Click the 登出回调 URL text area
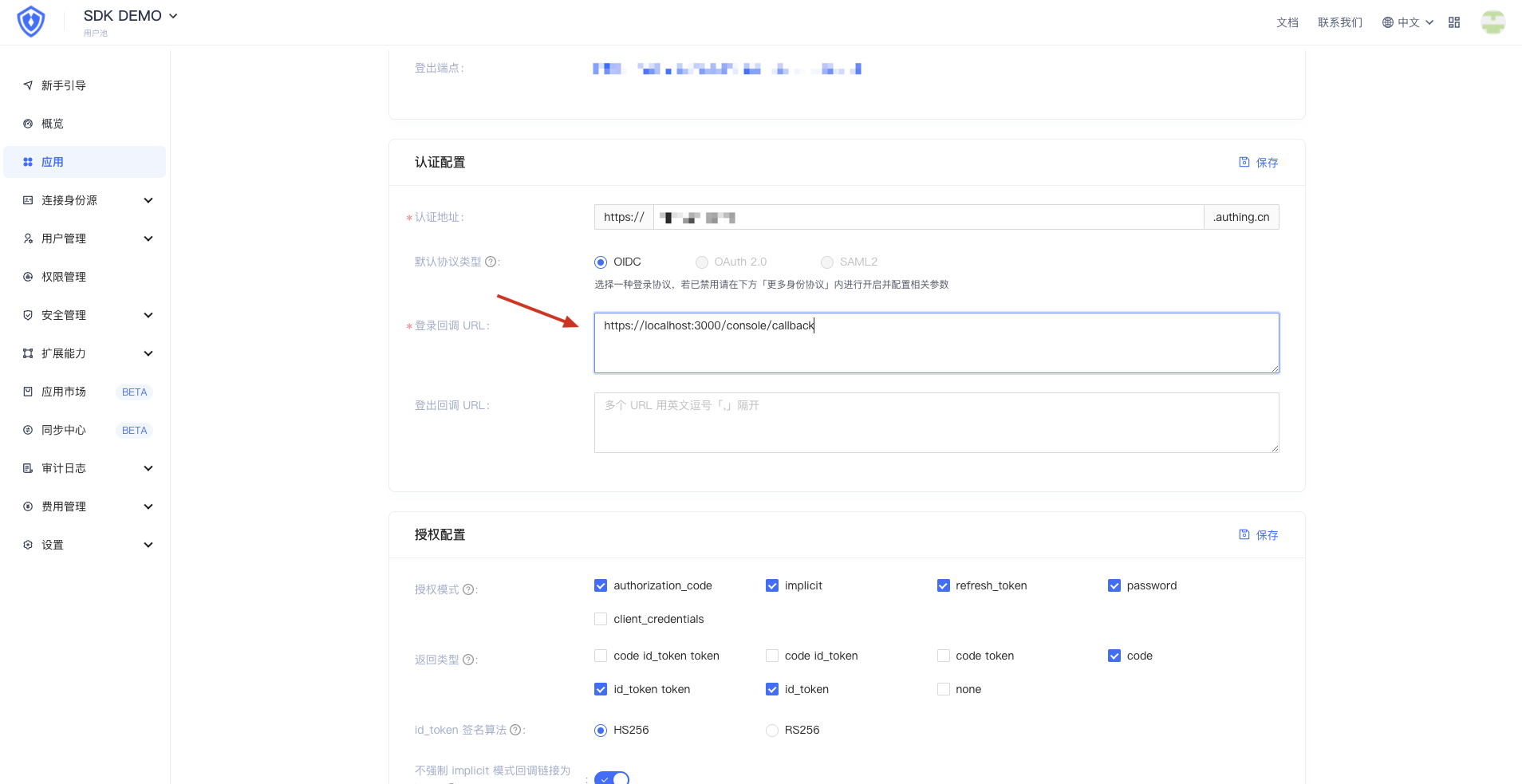 [x=936, y=423]
